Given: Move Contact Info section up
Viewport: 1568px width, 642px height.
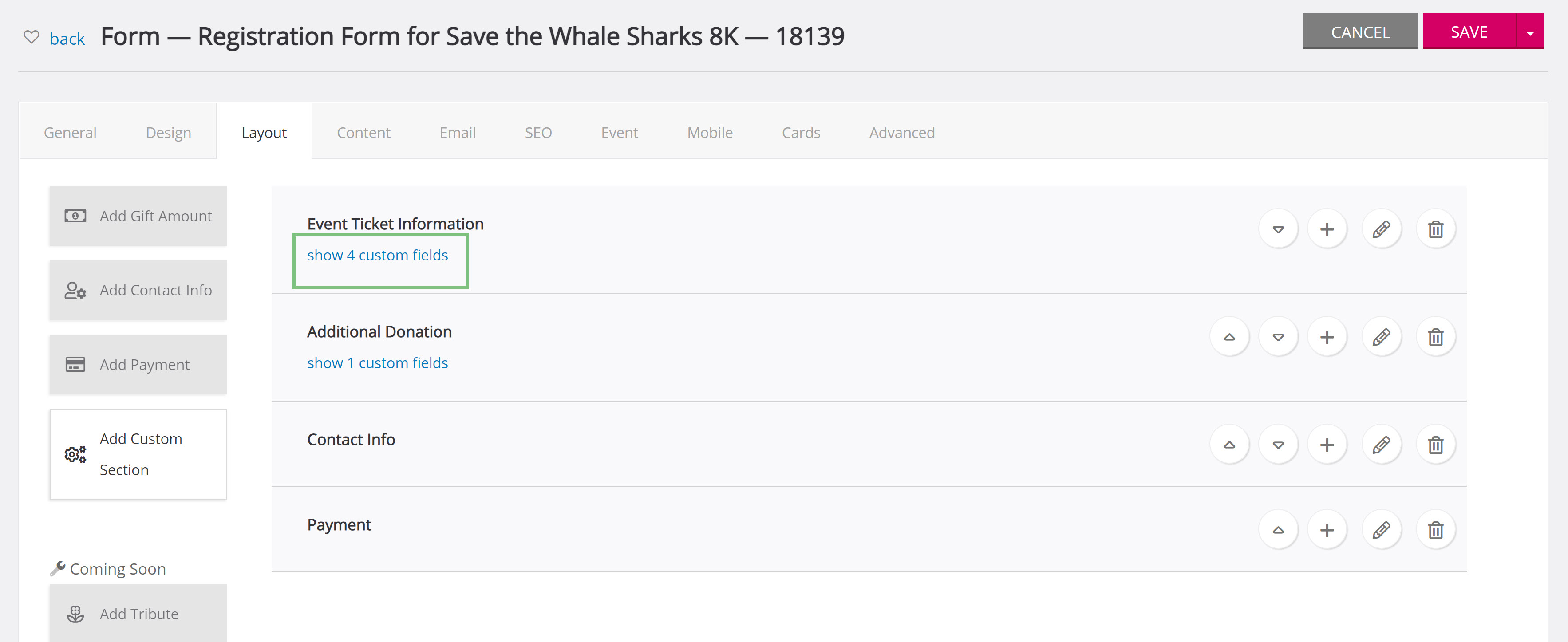Looking at the screenshot, I should pos(1229,445).
